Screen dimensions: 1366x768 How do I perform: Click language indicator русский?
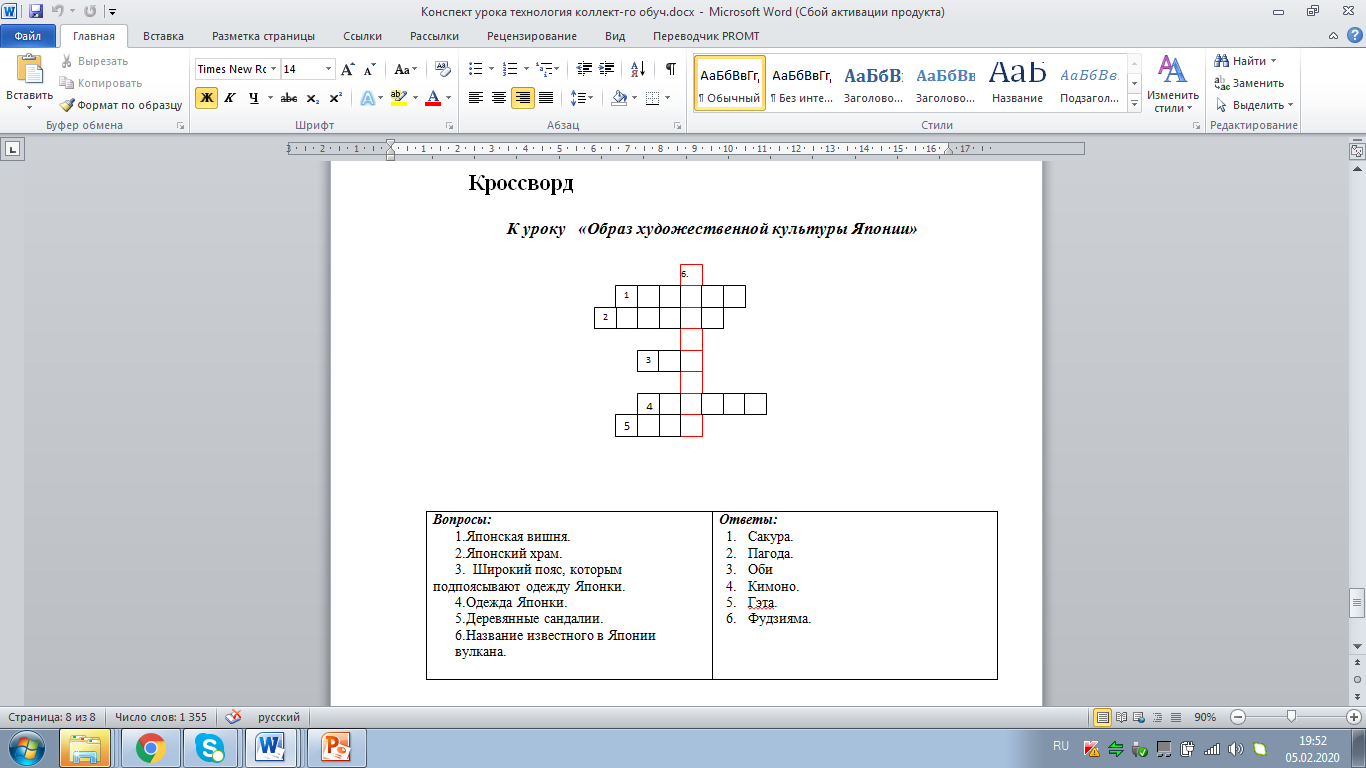tap(279, 717)
